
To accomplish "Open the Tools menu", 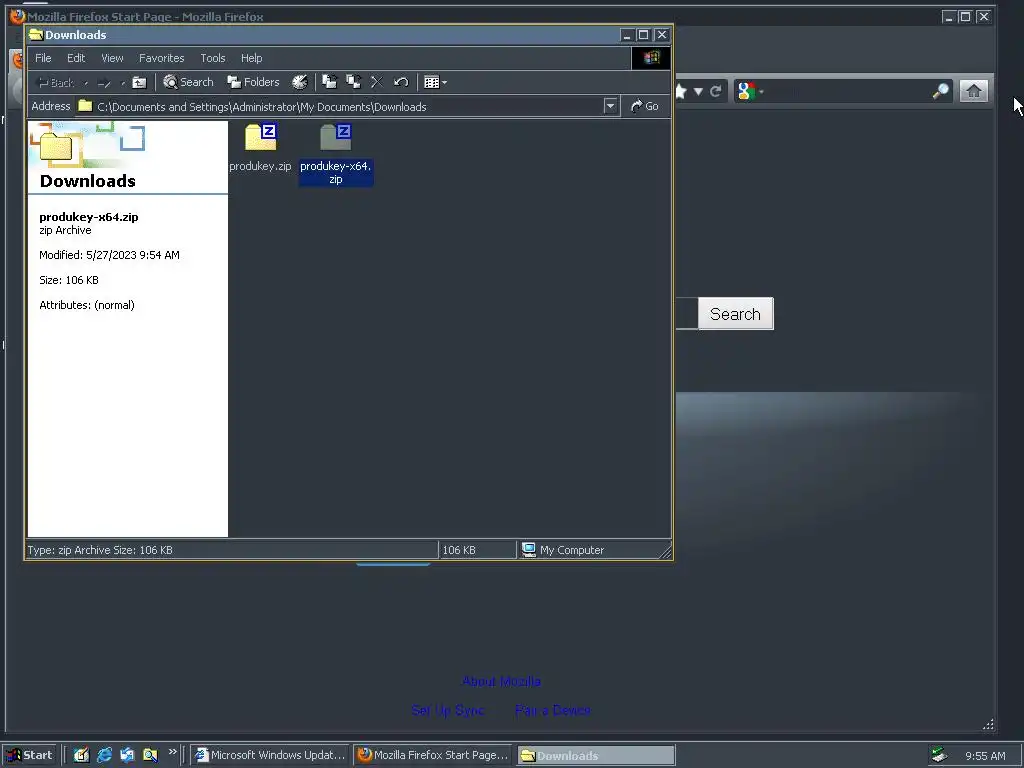I will pos(213,58).
